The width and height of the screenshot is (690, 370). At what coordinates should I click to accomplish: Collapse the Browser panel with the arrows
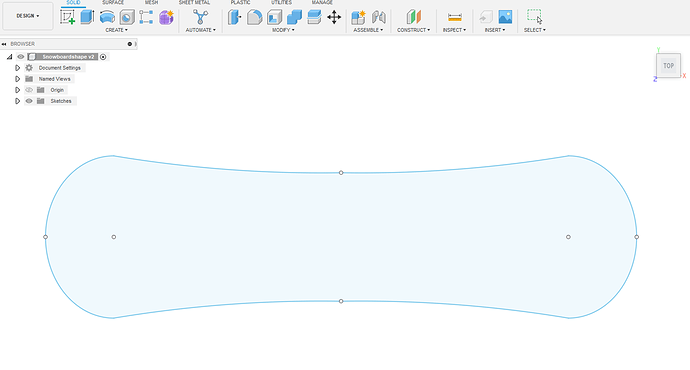[x=4, y=44]
